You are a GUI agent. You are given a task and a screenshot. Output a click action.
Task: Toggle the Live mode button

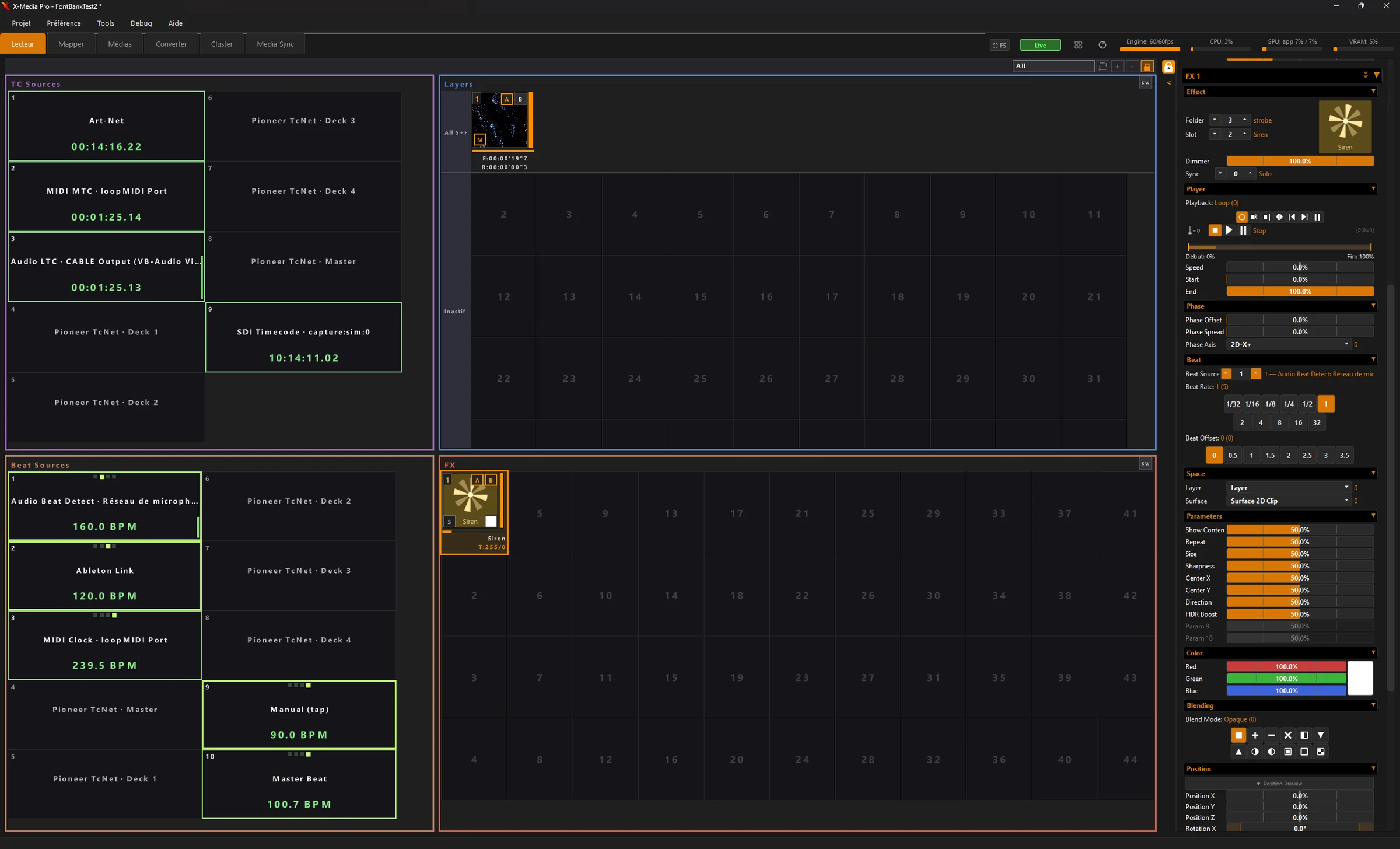point(1040,45)
